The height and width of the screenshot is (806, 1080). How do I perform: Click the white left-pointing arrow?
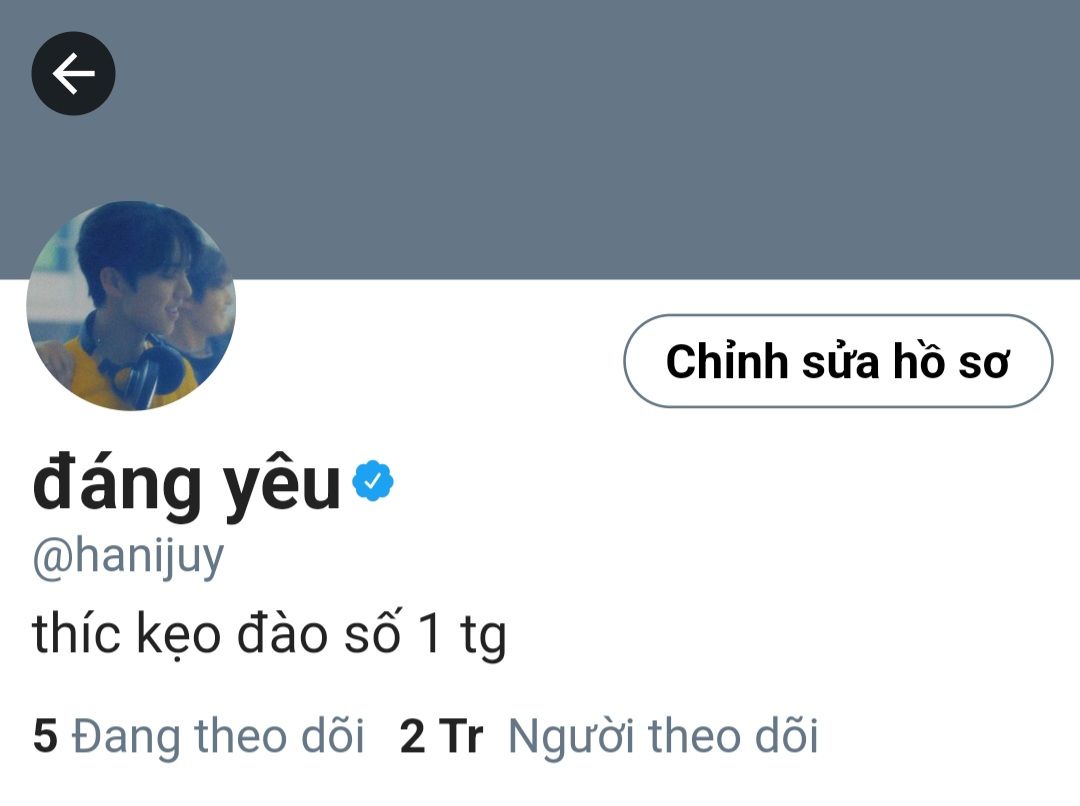click(x=73, y=73)
